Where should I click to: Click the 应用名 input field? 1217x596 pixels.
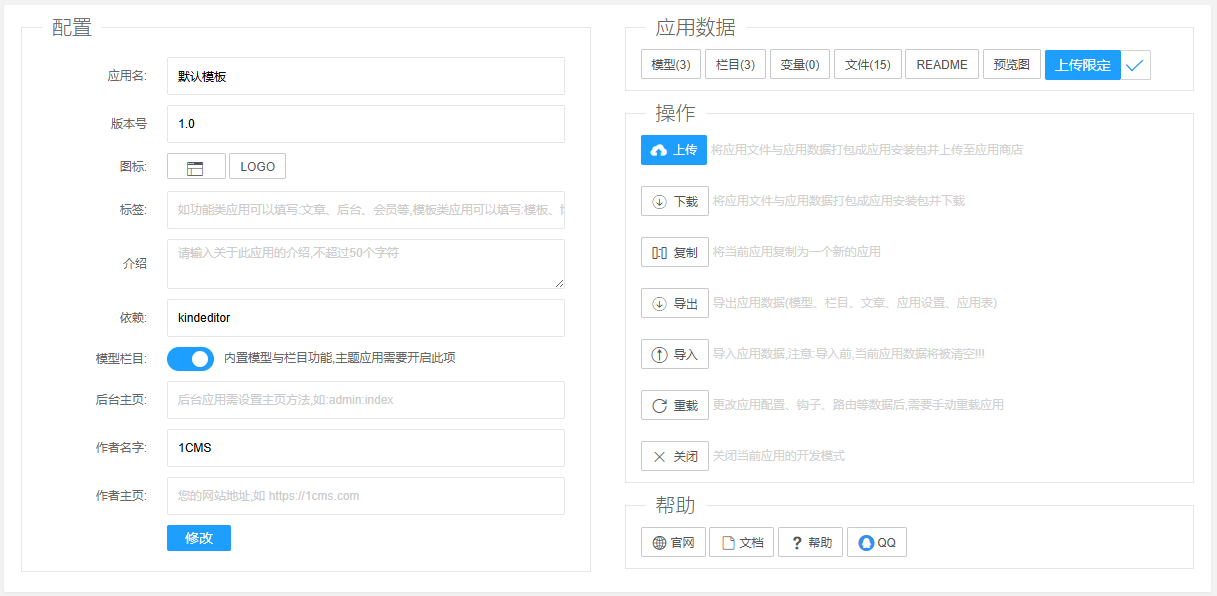[x=365, y=76]
